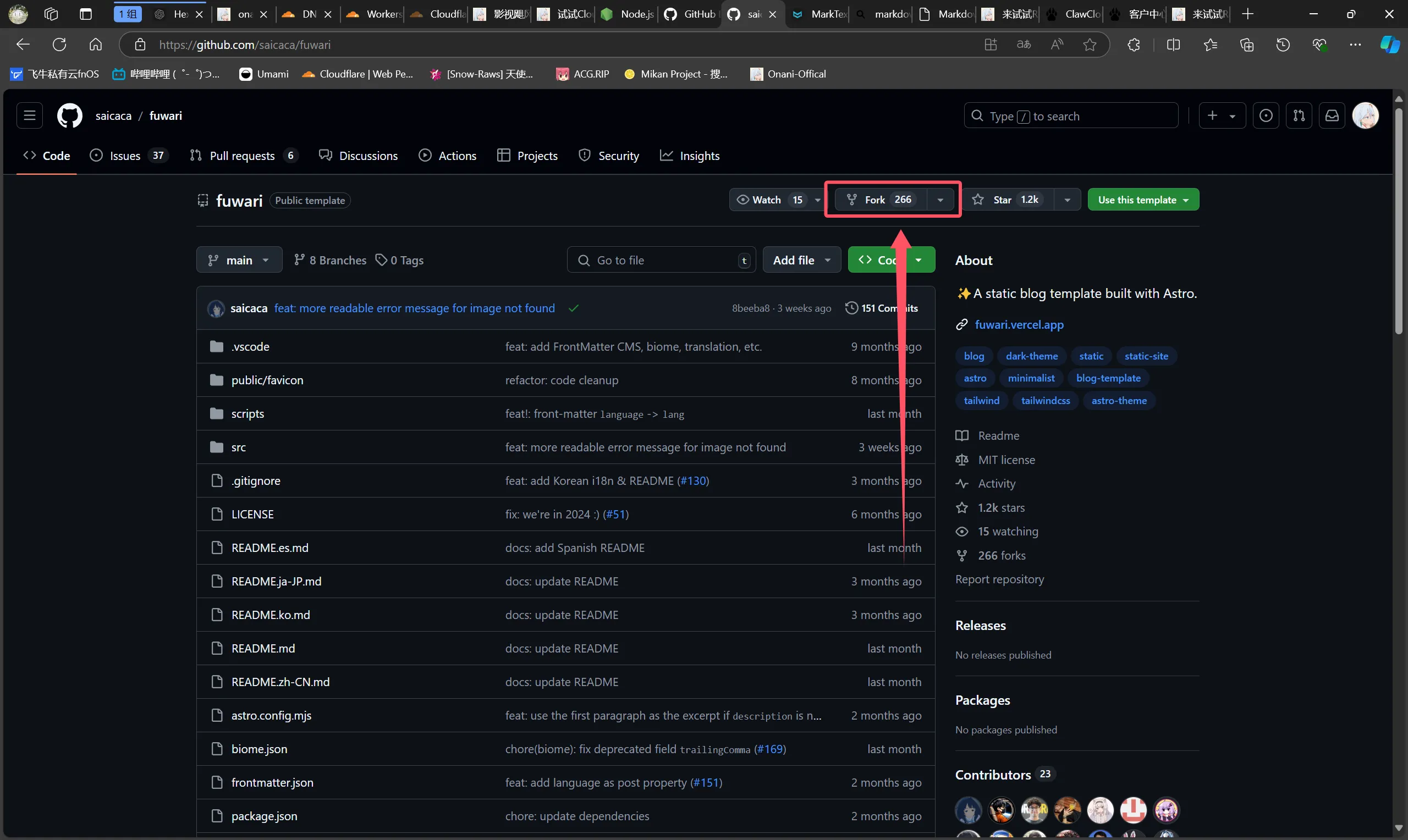The width and height of the screenshot is (1408, 840).
Task: Click the Go to file search field
Action: tap(660, 260)
